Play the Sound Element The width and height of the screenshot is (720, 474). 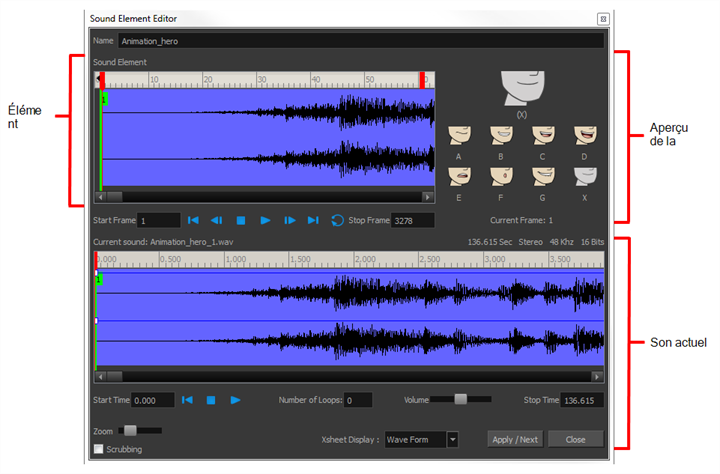click(x=265, y=220)
